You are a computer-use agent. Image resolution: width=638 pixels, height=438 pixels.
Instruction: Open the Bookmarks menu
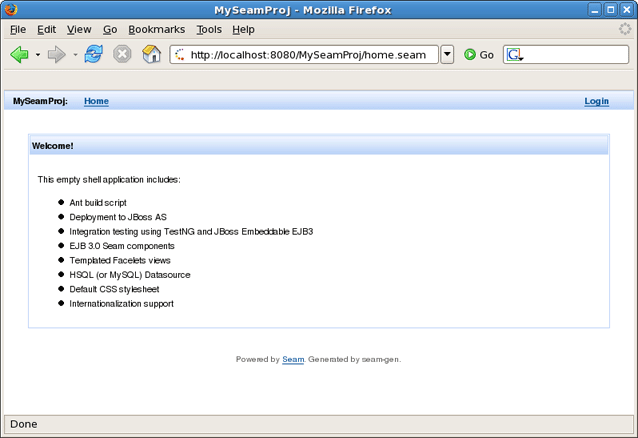[x=157, y=29]
